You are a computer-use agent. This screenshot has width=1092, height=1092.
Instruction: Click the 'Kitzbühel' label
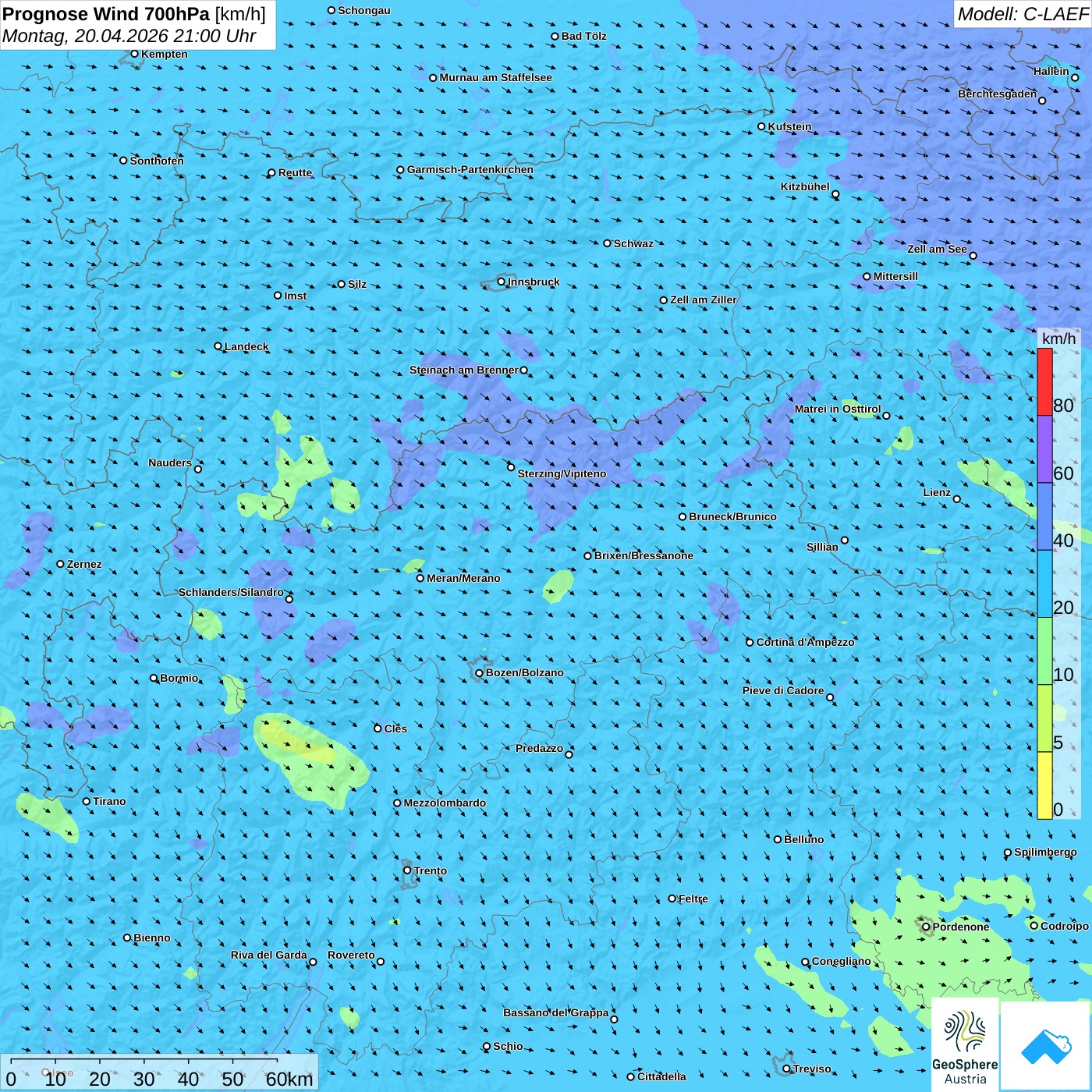click(805, 186)
